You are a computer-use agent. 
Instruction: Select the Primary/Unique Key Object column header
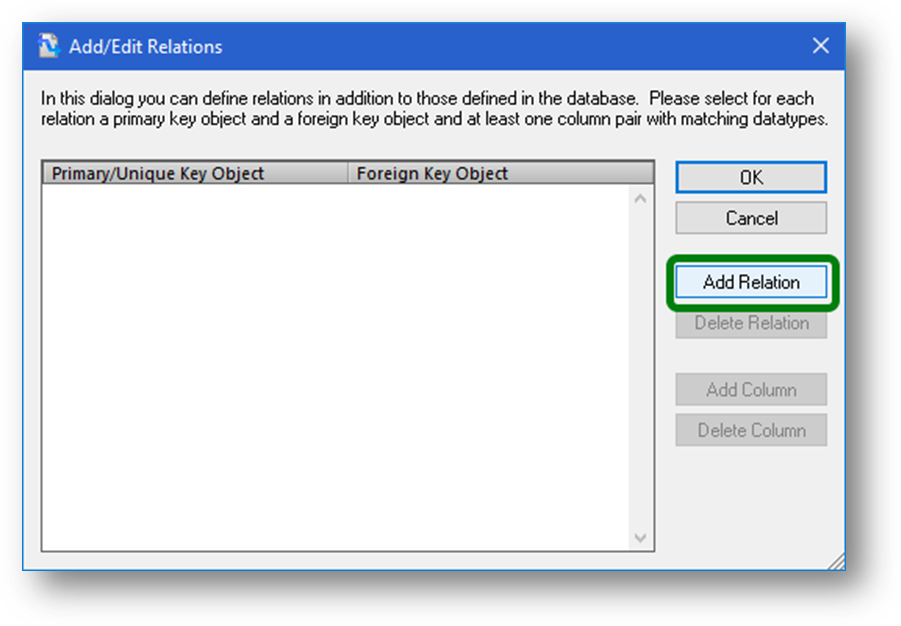pos(195,173)
